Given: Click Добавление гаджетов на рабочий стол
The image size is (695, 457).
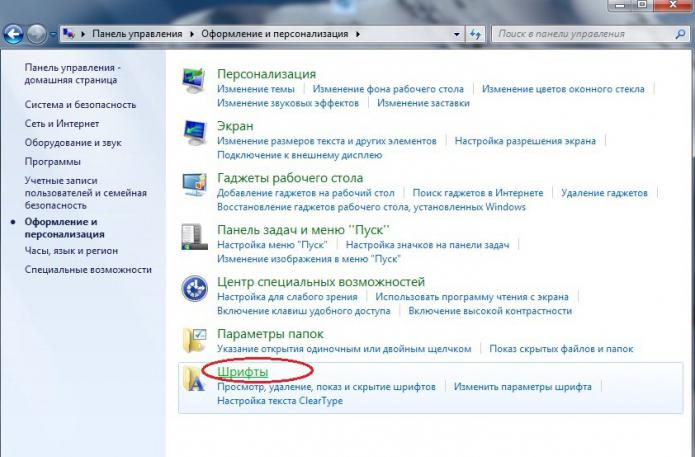Looking at the screenshot, I should (306, 193).
